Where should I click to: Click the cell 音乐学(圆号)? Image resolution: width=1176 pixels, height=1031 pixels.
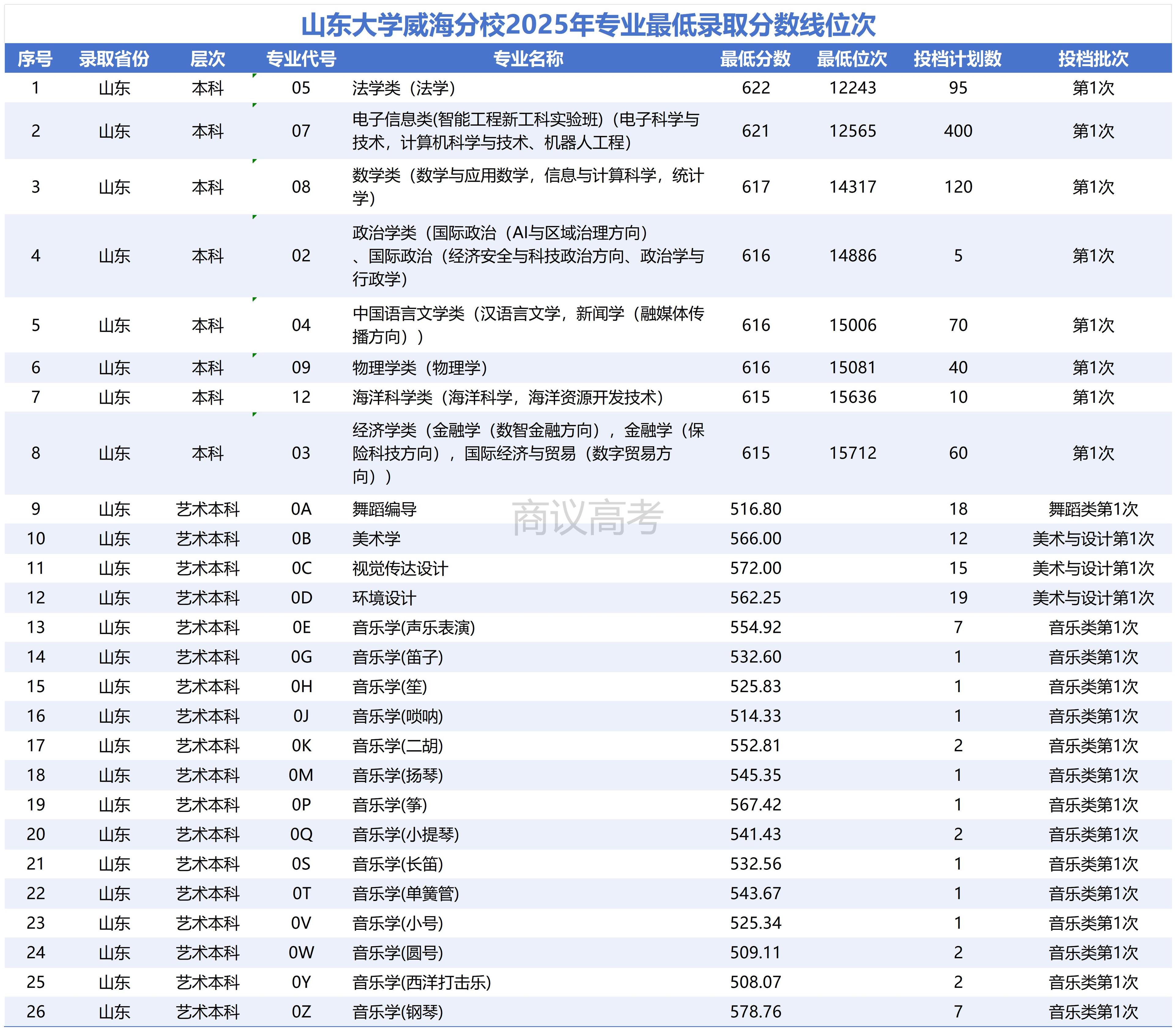click(x=398, y=953)
